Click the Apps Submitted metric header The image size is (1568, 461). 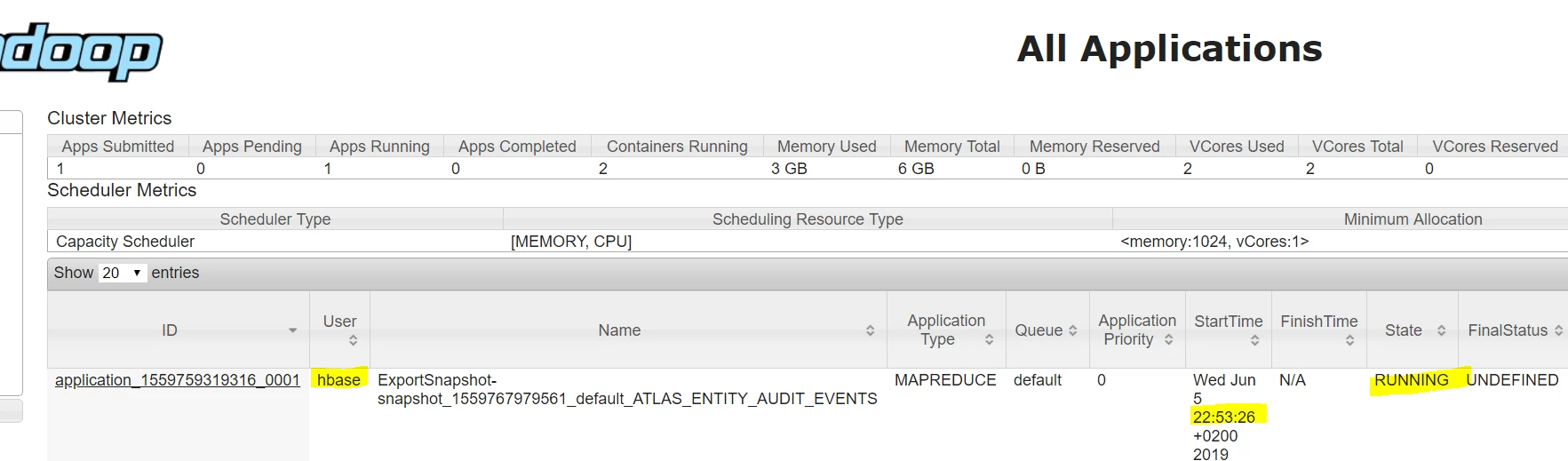[x=118, y=147]
